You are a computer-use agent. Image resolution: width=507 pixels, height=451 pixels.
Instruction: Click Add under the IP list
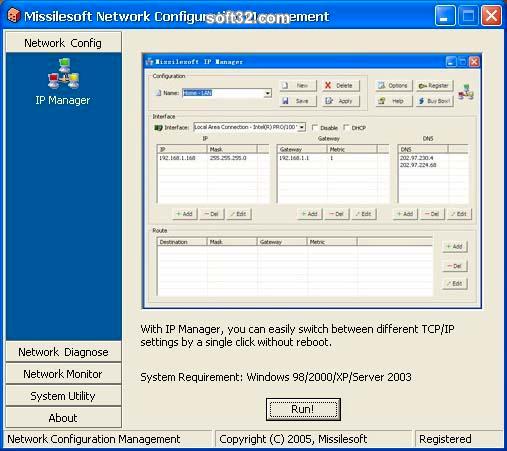[185, 214]
